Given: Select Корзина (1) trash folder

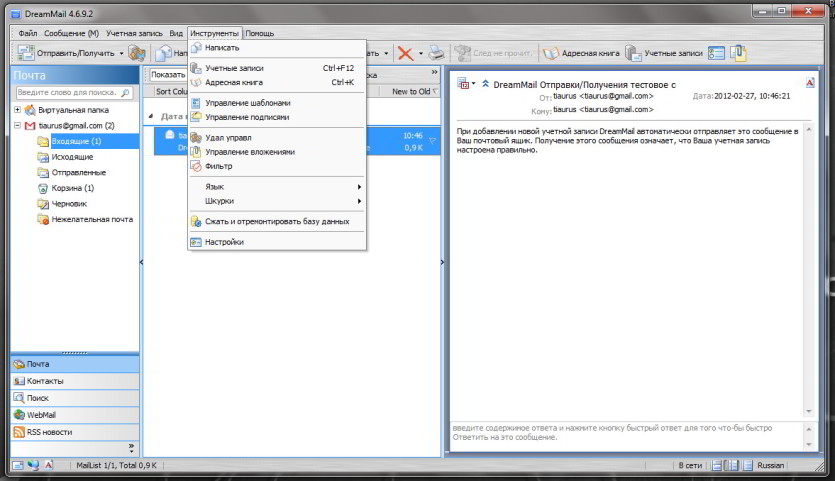Looking at the screenshot, I should [72, 188].
